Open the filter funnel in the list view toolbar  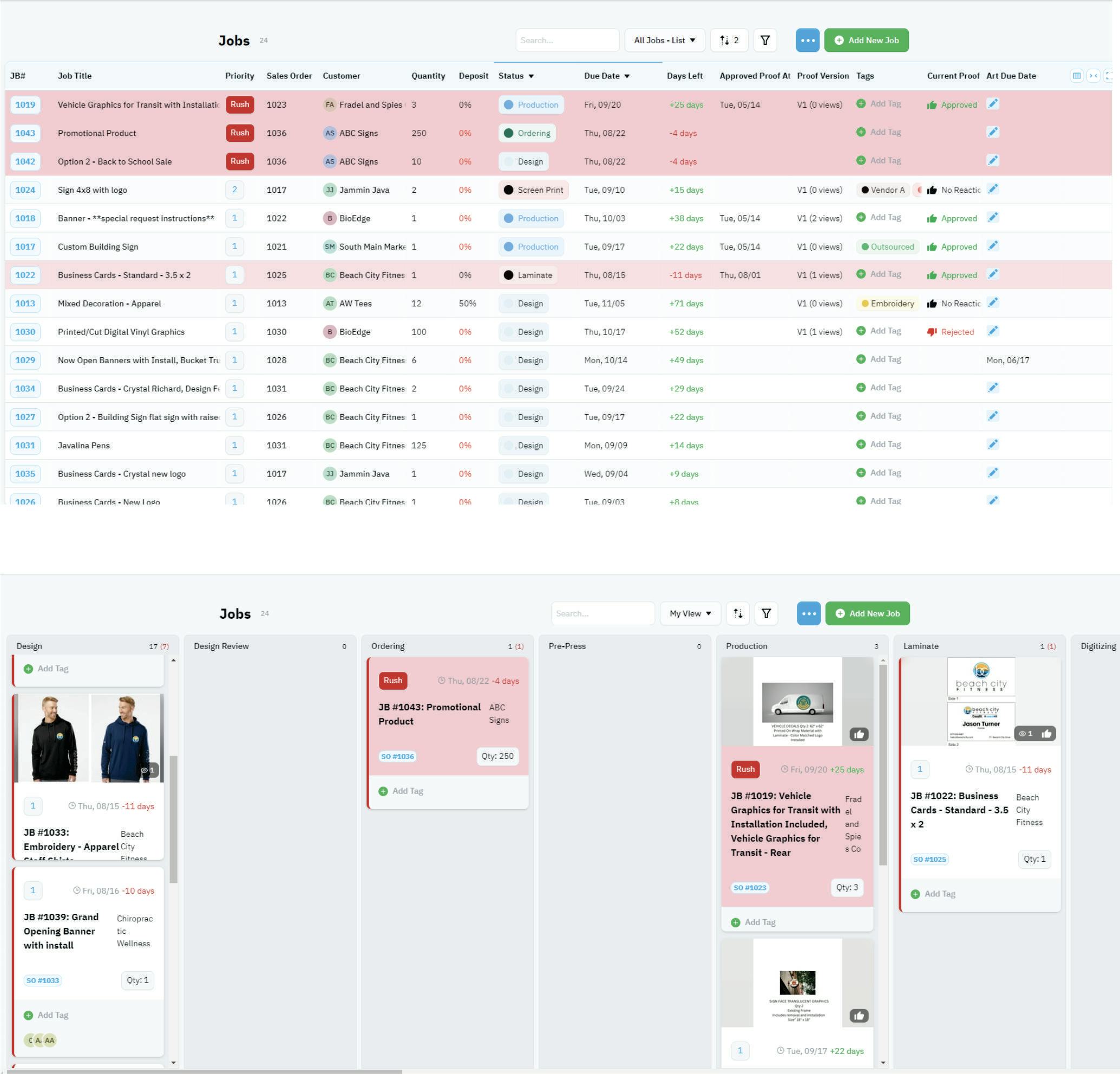pos(764,40)
